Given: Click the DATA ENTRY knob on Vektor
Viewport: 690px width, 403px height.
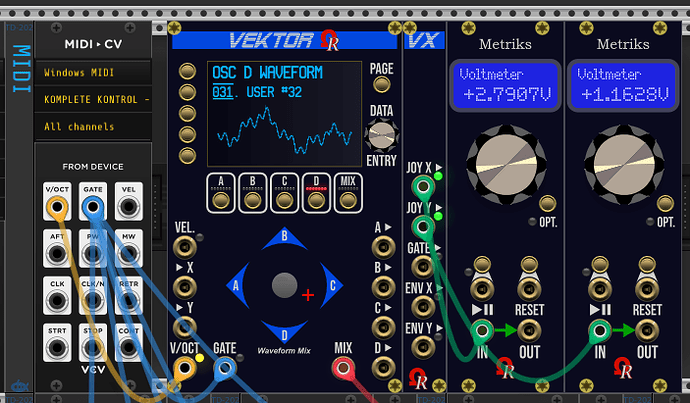Looking at the screenshot, I should 382,136.
